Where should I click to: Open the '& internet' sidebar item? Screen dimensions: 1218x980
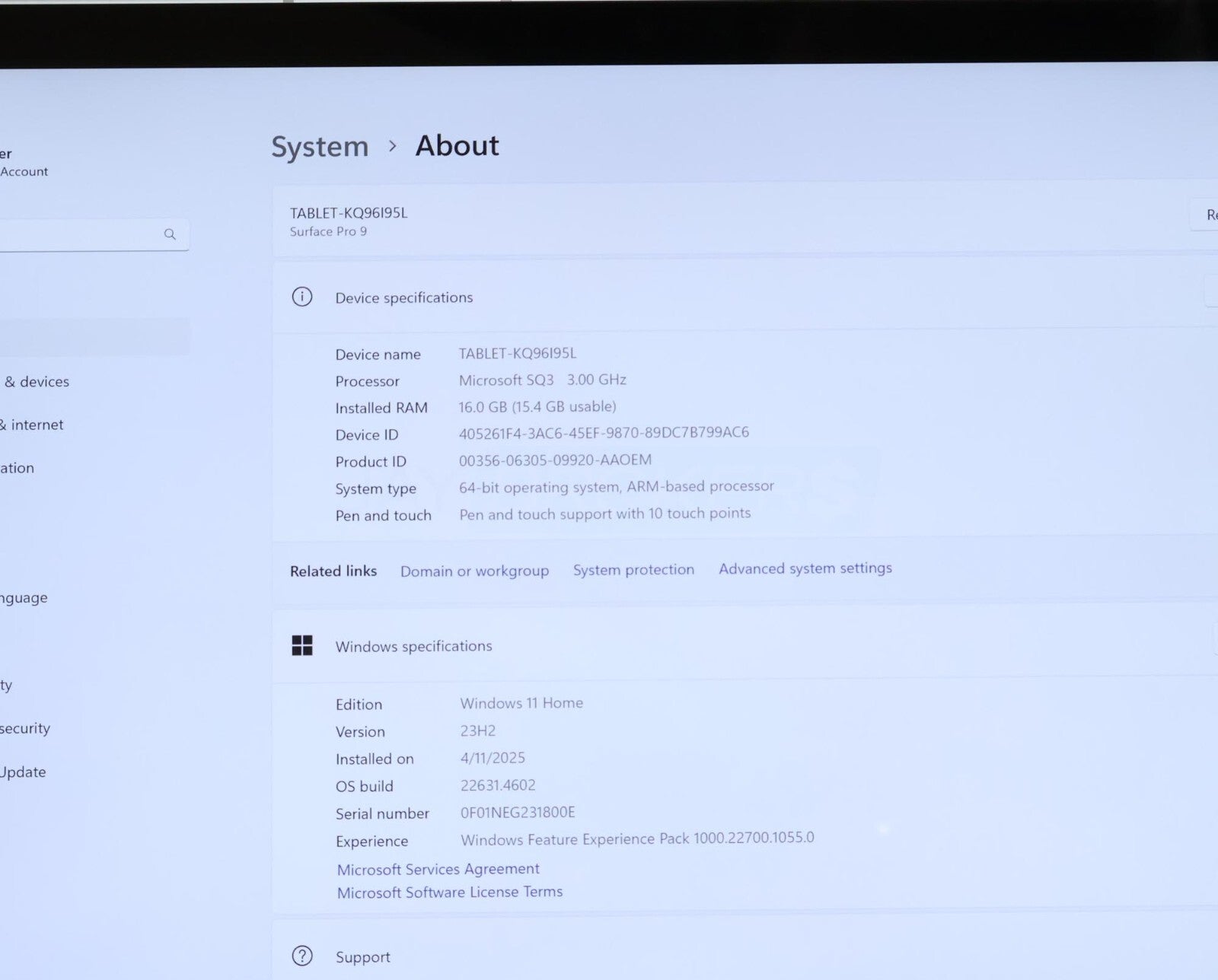[x=32, y=425]
